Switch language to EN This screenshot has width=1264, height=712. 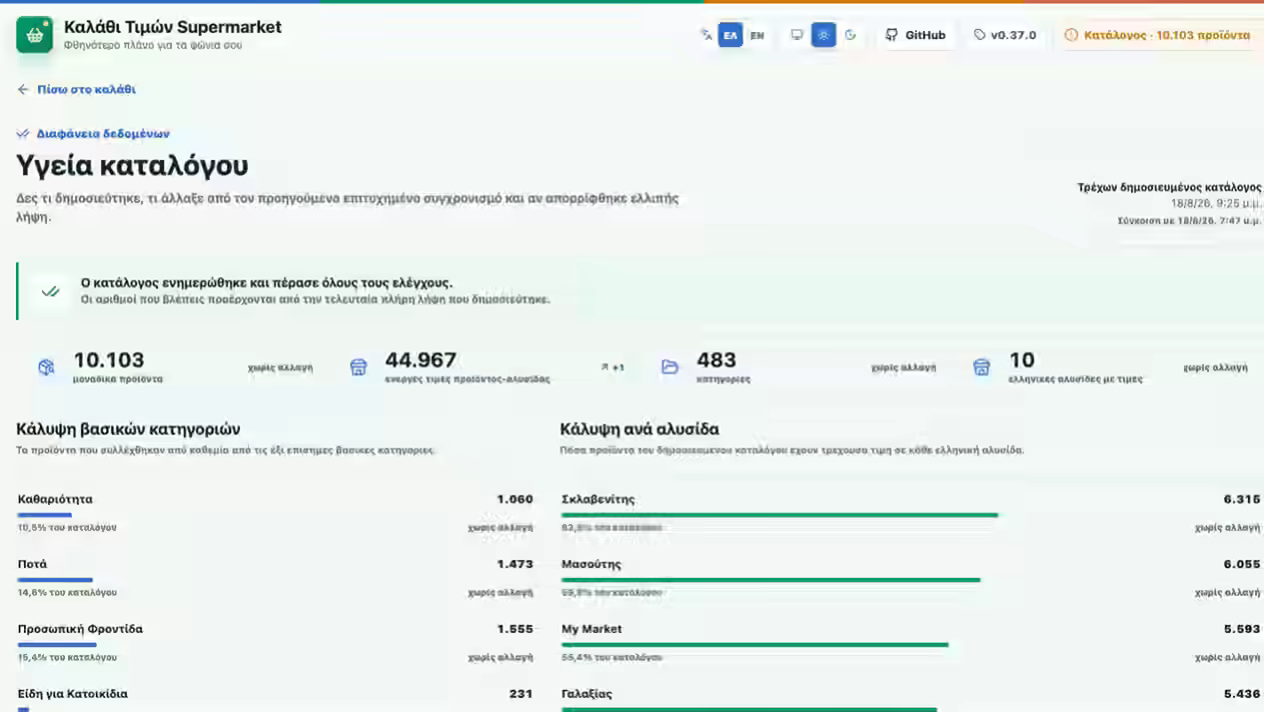[757, 35]
